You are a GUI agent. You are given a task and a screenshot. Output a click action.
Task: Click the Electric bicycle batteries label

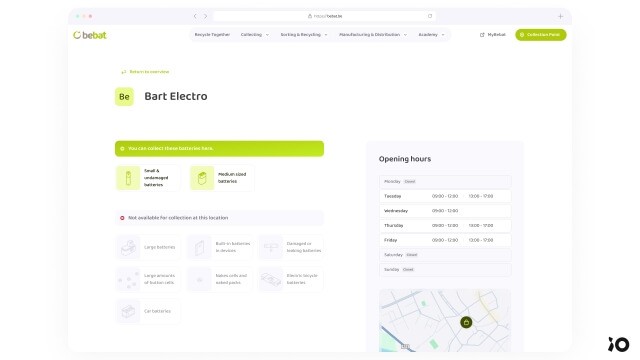pyautogui.click(x=302, y=279)
